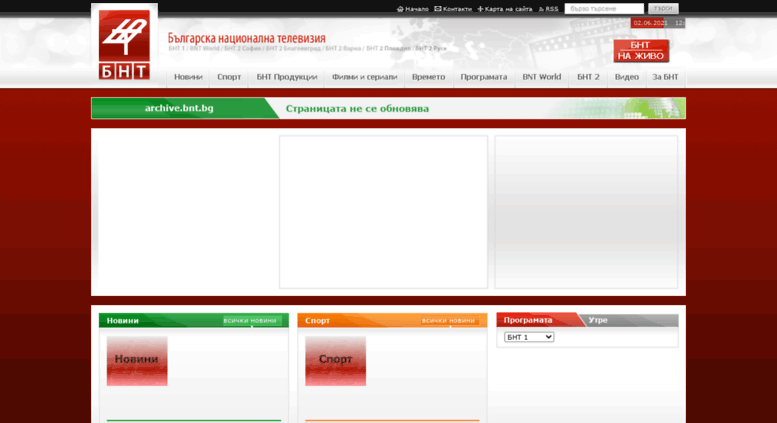Open the Новини menu item

188,77
